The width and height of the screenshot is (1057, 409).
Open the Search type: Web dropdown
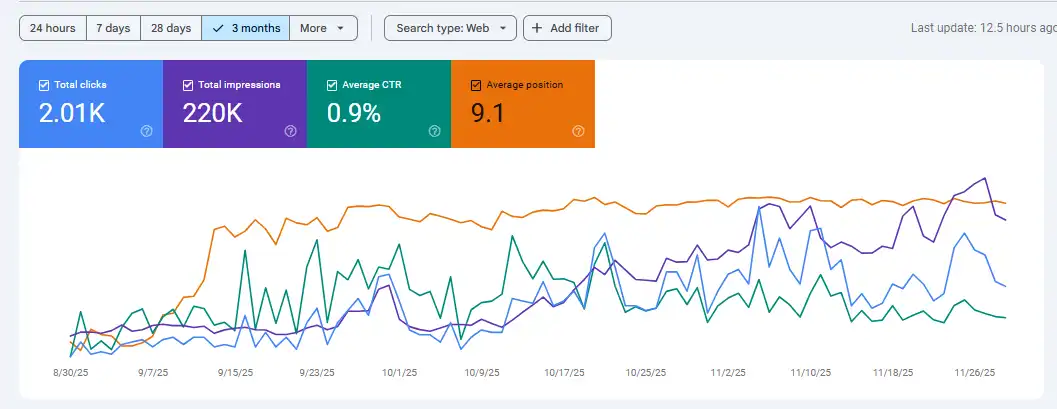tap(450, 28)
